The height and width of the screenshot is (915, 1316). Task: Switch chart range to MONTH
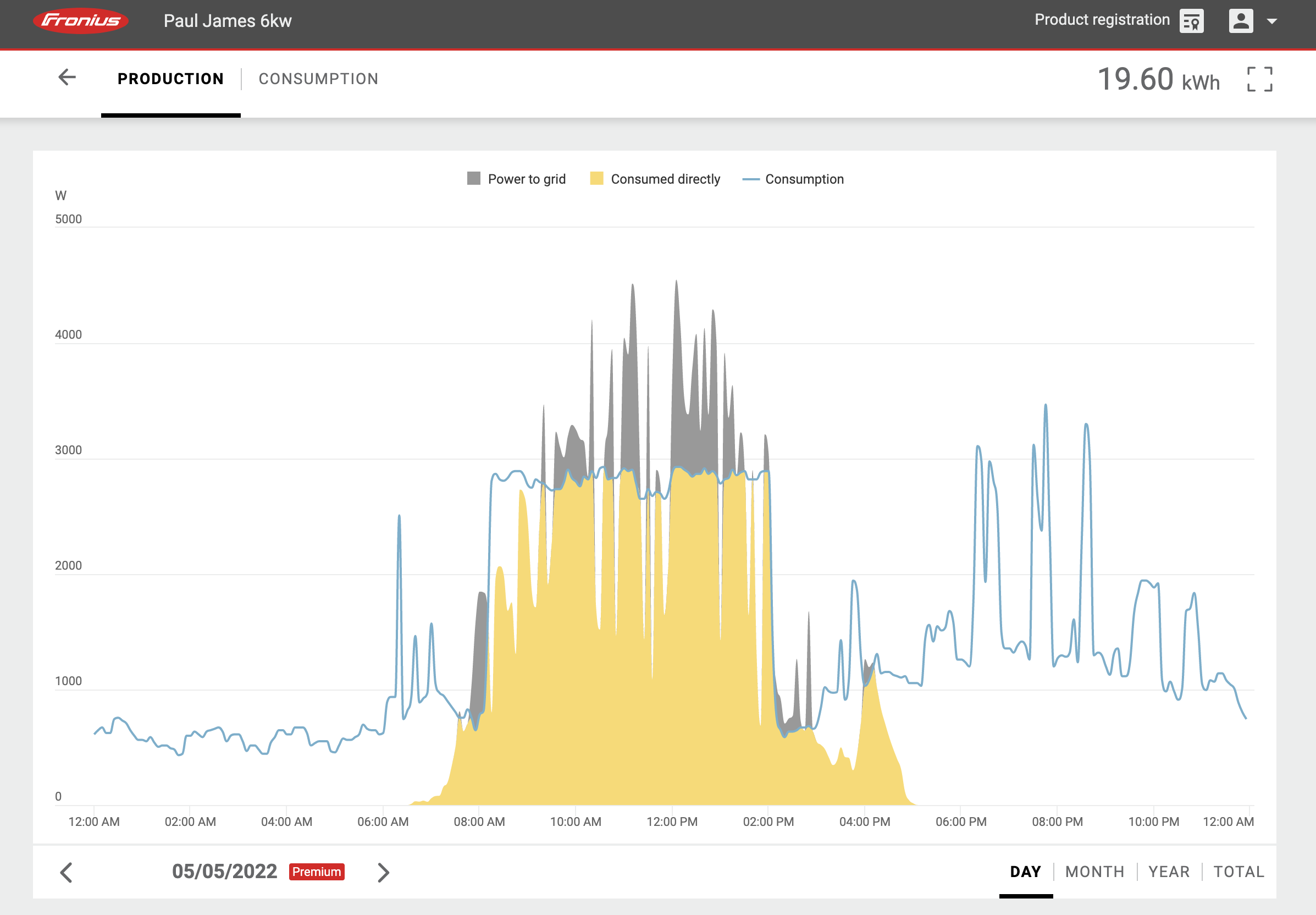point(1094,872)
